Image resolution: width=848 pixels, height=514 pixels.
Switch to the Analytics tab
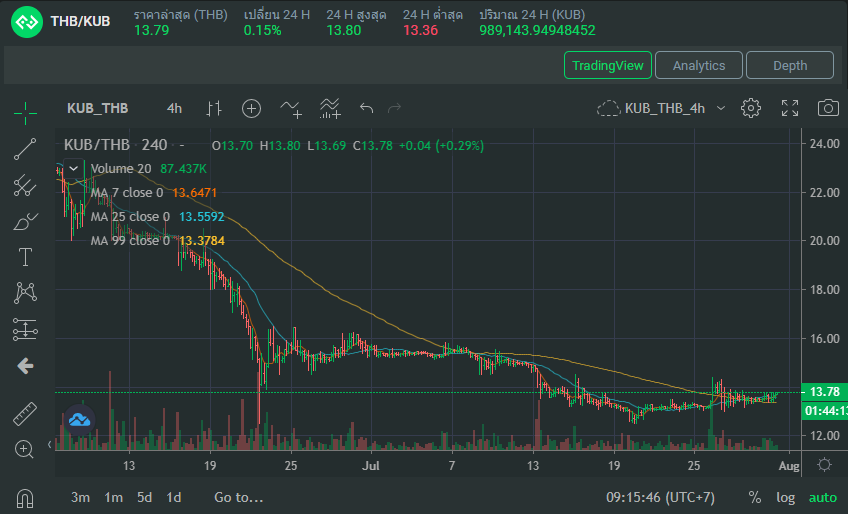(699, 65)
